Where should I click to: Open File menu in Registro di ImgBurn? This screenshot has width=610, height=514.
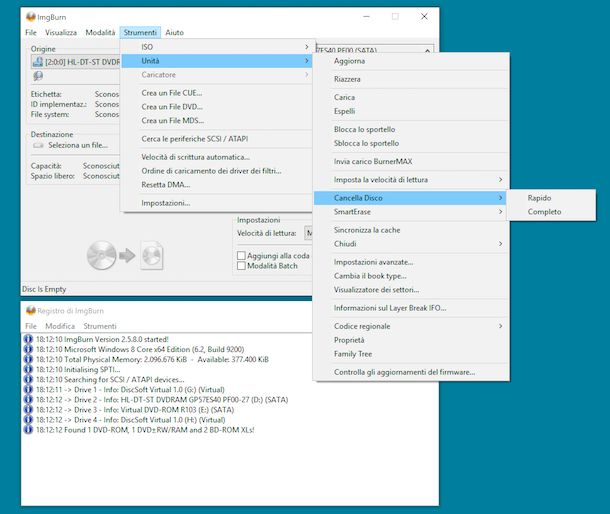31,326
